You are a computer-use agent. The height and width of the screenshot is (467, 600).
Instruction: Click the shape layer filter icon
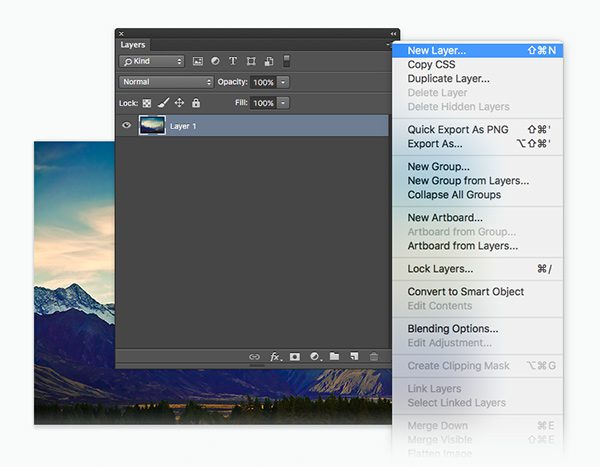click(250, 62)
